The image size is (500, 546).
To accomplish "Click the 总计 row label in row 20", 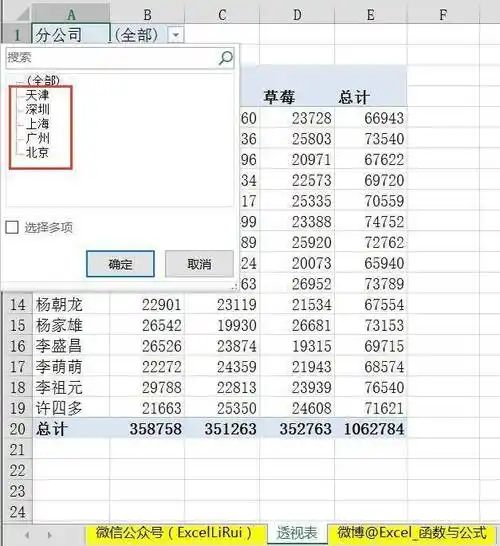I will [x=71, y=429].
